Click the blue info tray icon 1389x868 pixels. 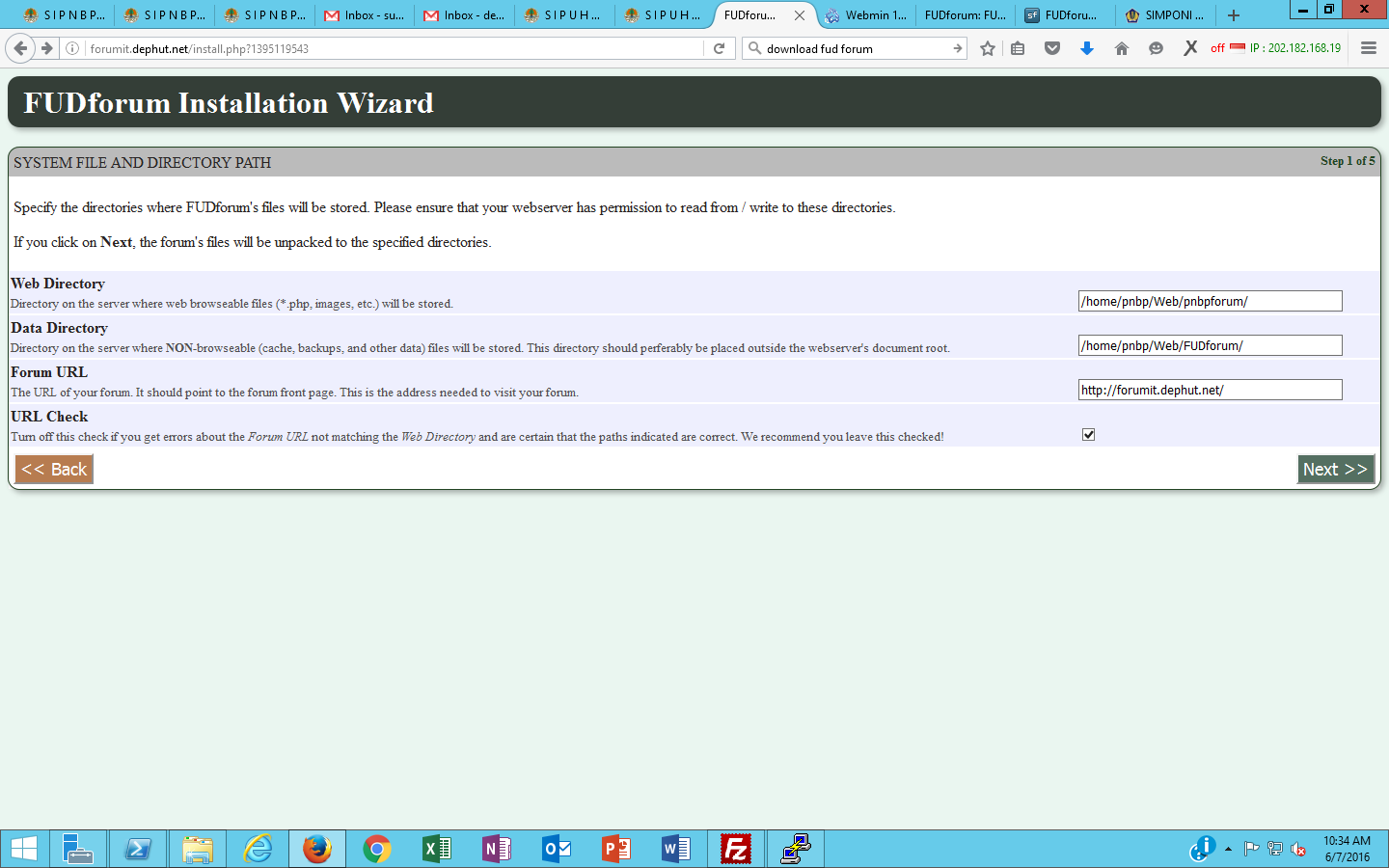1202,849
